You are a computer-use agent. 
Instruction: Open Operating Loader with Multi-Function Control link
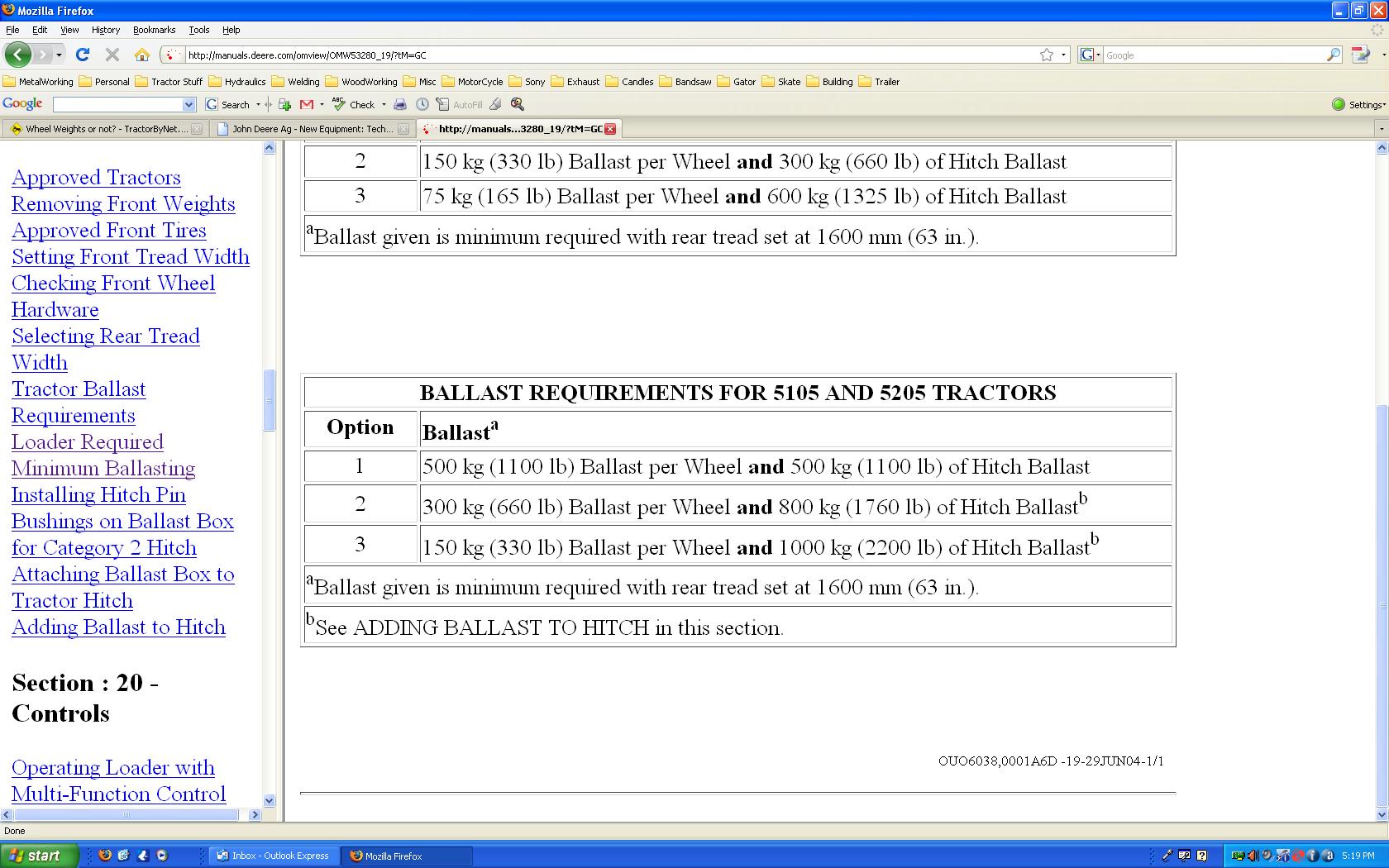point(118,781)
